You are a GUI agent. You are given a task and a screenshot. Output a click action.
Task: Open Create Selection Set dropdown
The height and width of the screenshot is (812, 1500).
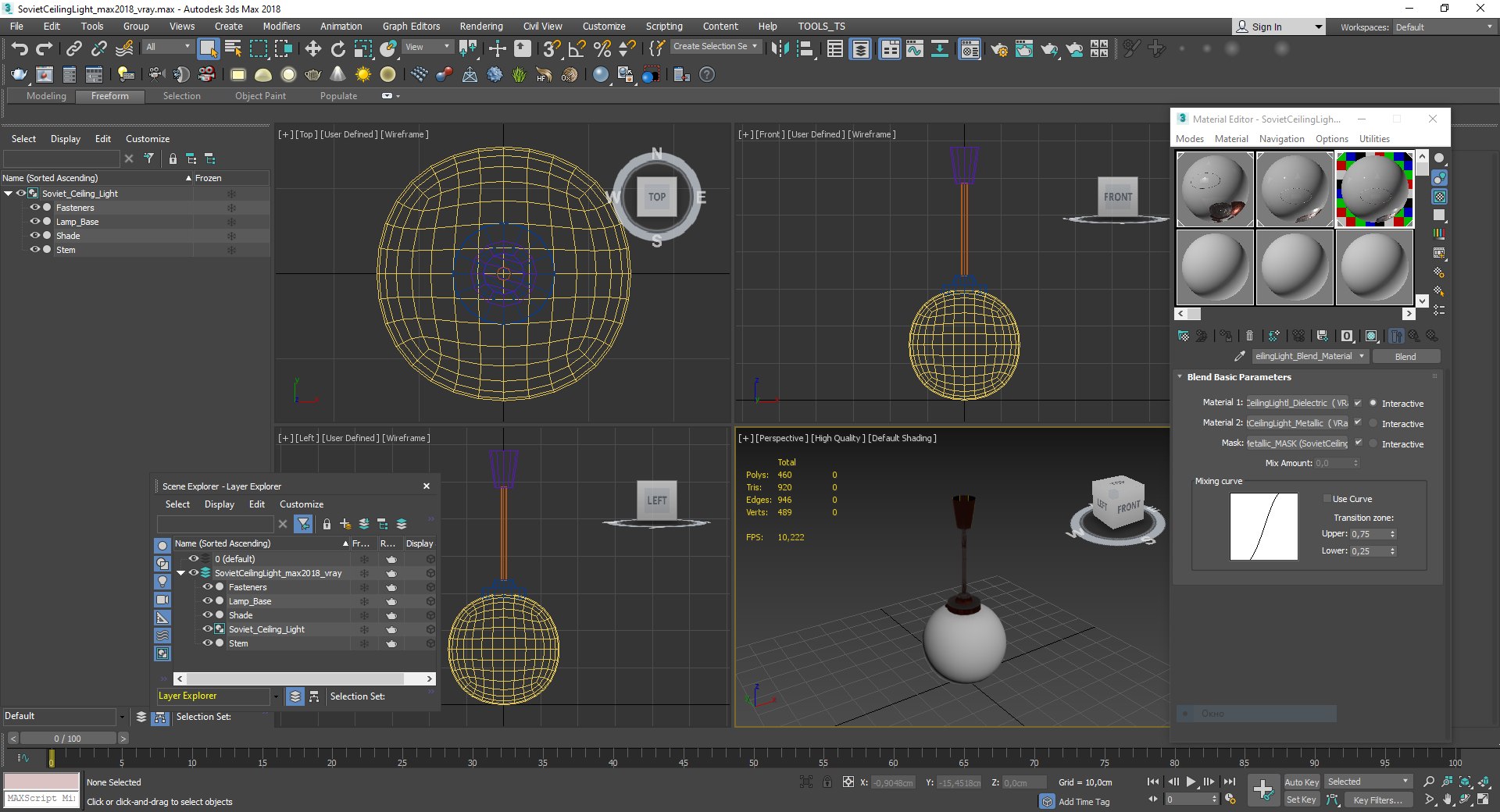point(716,47)
